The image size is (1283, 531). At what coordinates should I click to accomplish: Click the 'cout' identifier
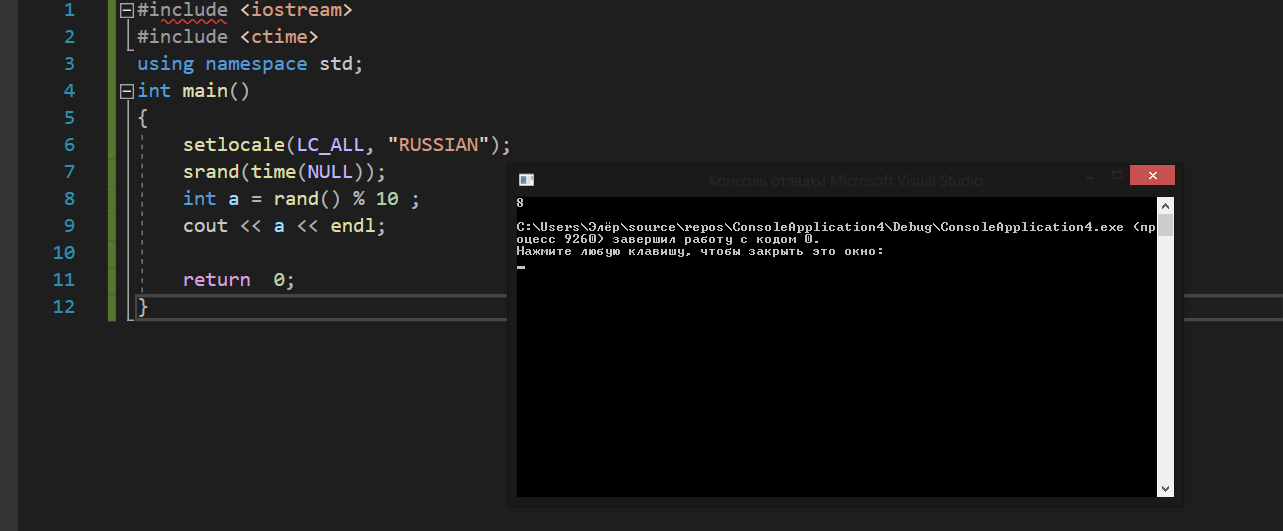pyautogui.click(x=205, y=226)
